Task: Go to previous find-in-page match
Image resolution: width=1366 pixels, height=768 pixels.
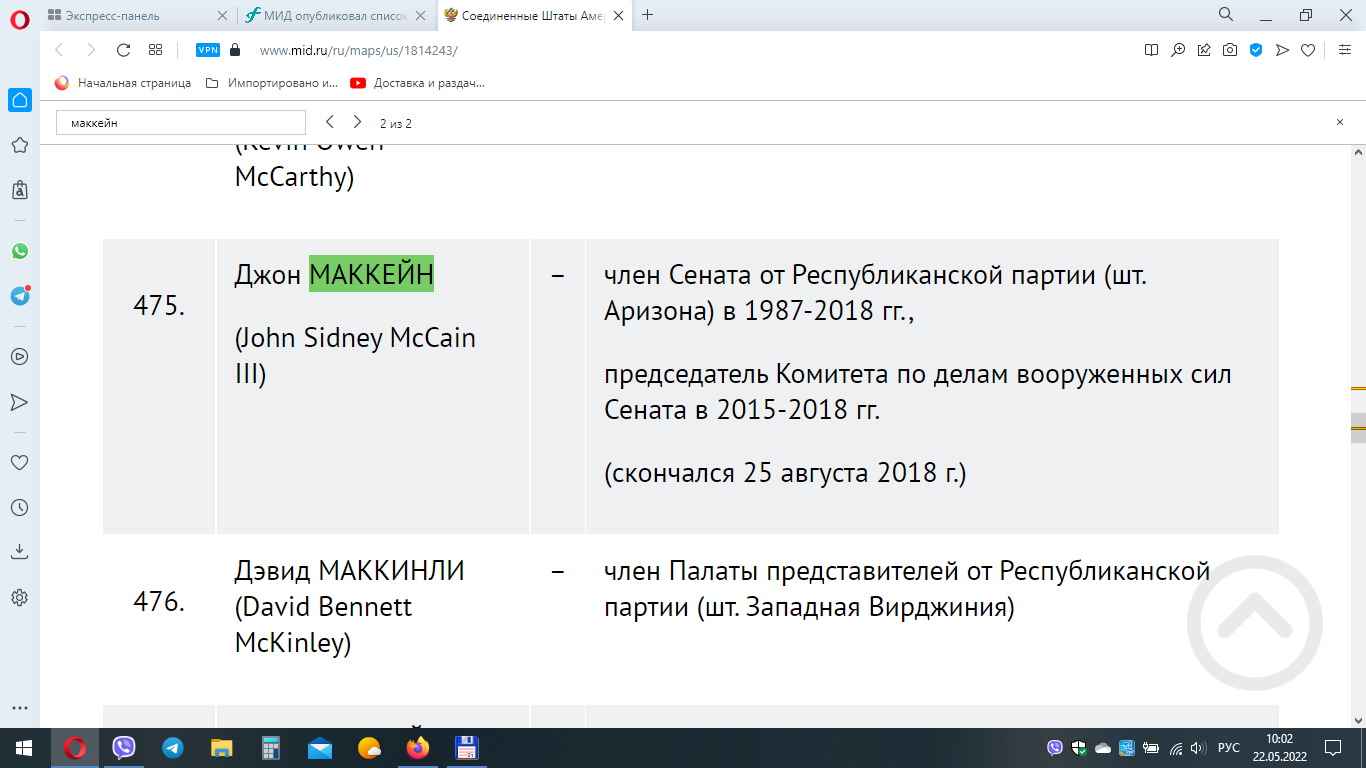Action: pos(330,122)
